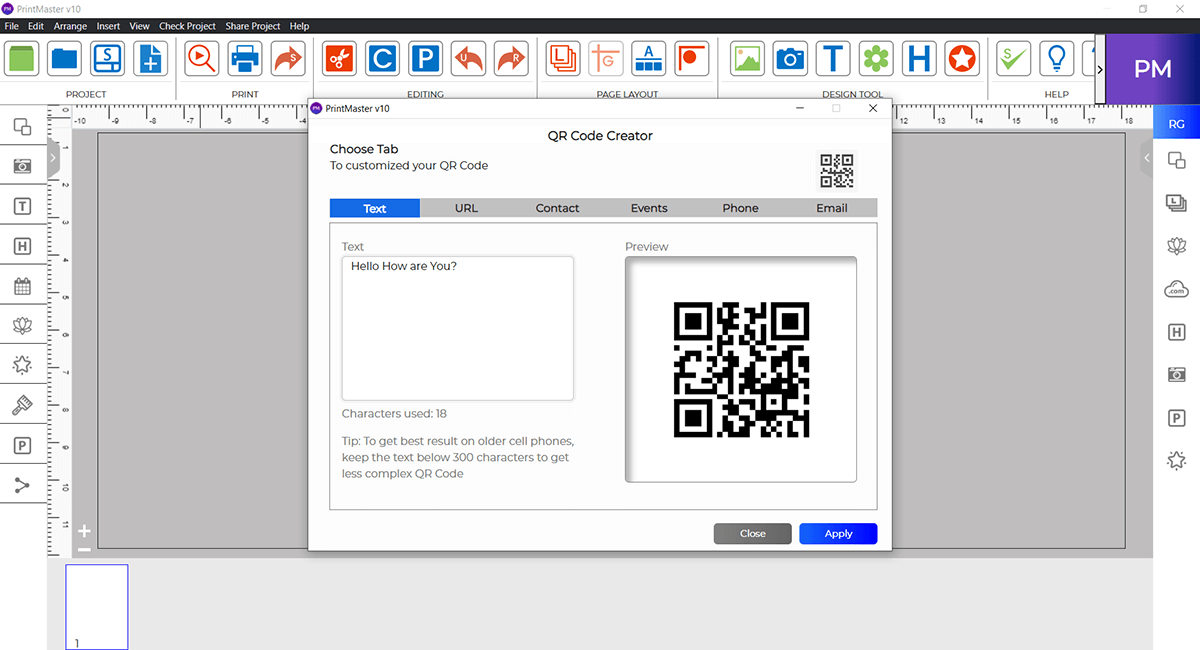Open the Help lightbulb tool

pos(1056,58)
